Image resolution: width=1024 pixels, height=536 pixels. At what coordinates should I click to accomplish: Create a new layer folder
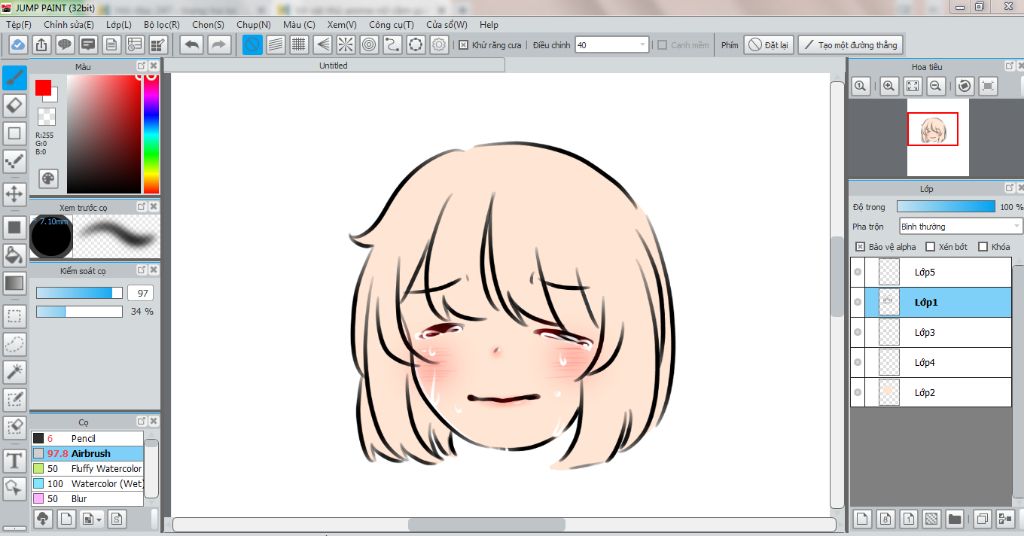point(955,519)
